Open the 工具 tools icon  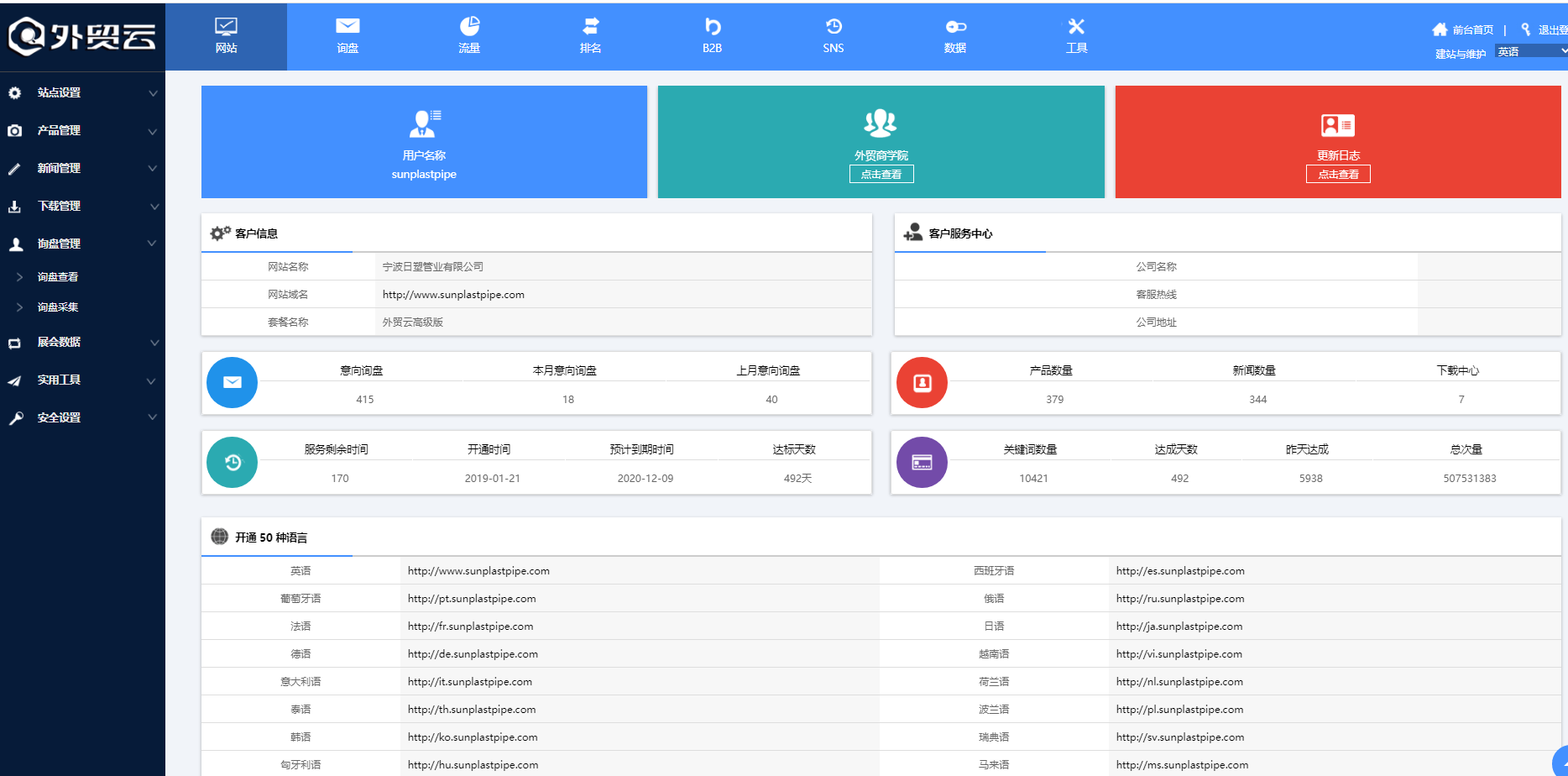pyautogui.click(x=1076, y=27)
